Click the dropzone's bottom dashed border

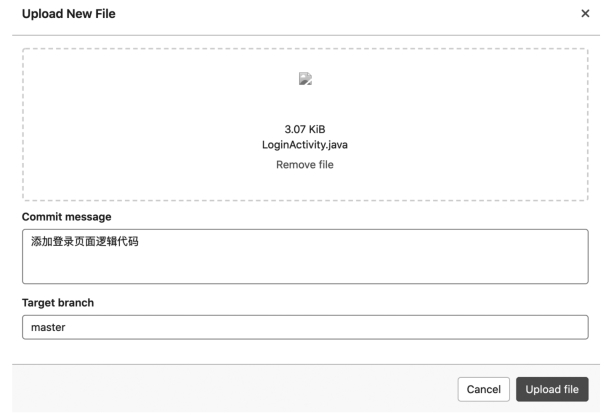(305, 201)
